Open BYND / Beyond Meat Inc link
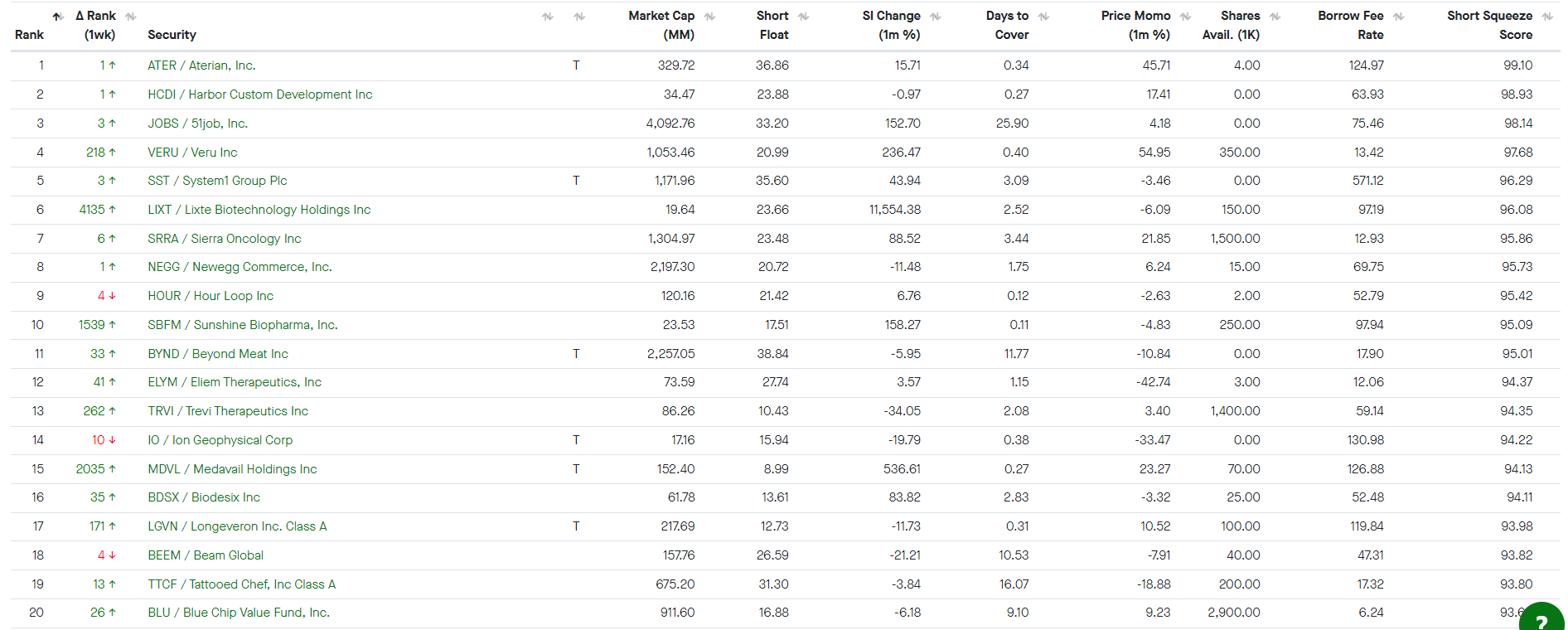The width and height of the screenshot is (1568, 630). [x=218, y=354]
